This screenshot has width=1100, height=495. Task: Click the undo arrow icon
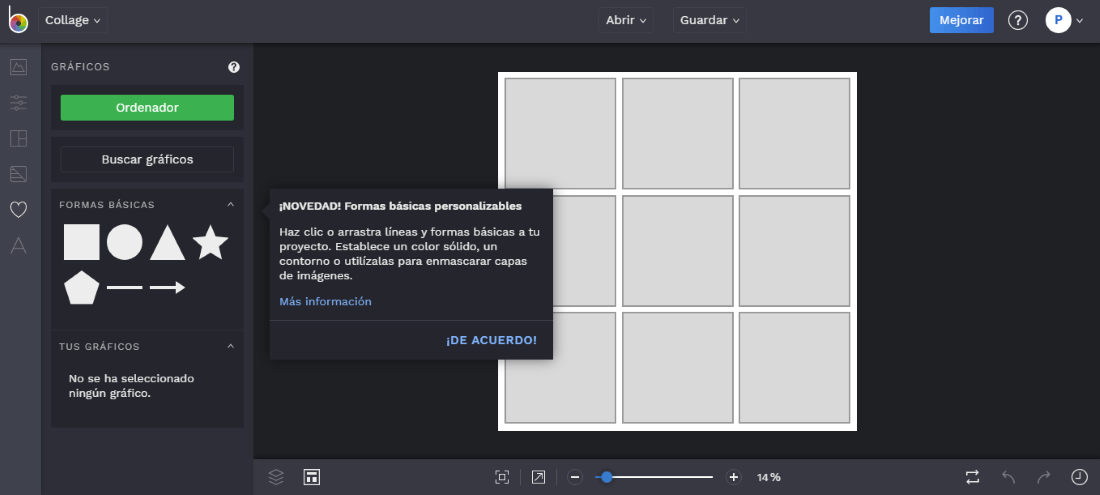pos(1008,477)
